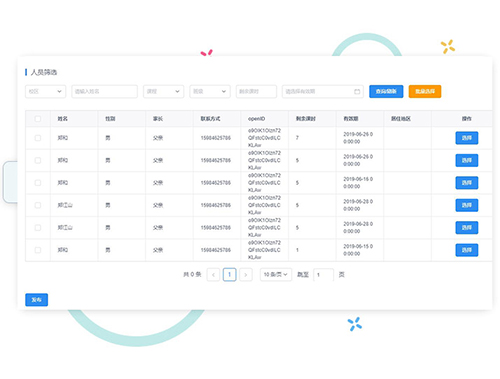Check the row dated 2019-06-15
The height and width of the screenshot is (379, 500).
pyautogui.click(x=38, y=250)
